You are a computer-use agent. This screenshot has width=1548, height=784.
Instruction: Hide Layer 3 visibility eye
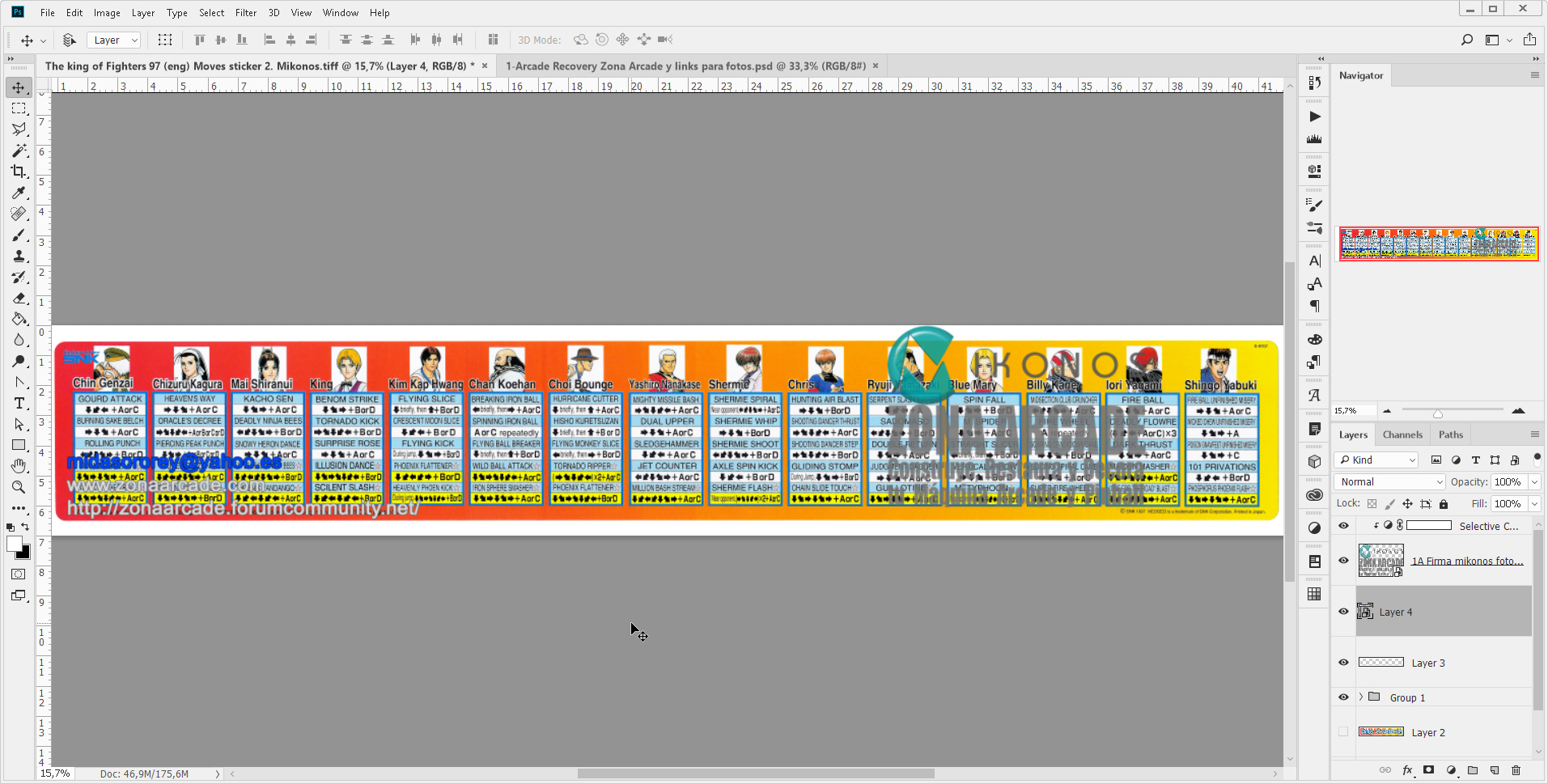[x=1343, y=663]
